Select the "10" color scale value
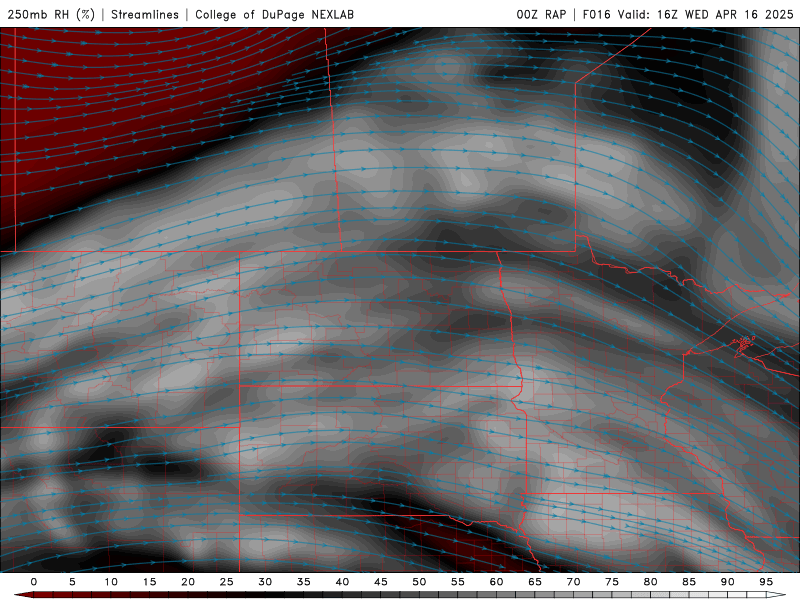Screen dimensions: 800x600 111,582
